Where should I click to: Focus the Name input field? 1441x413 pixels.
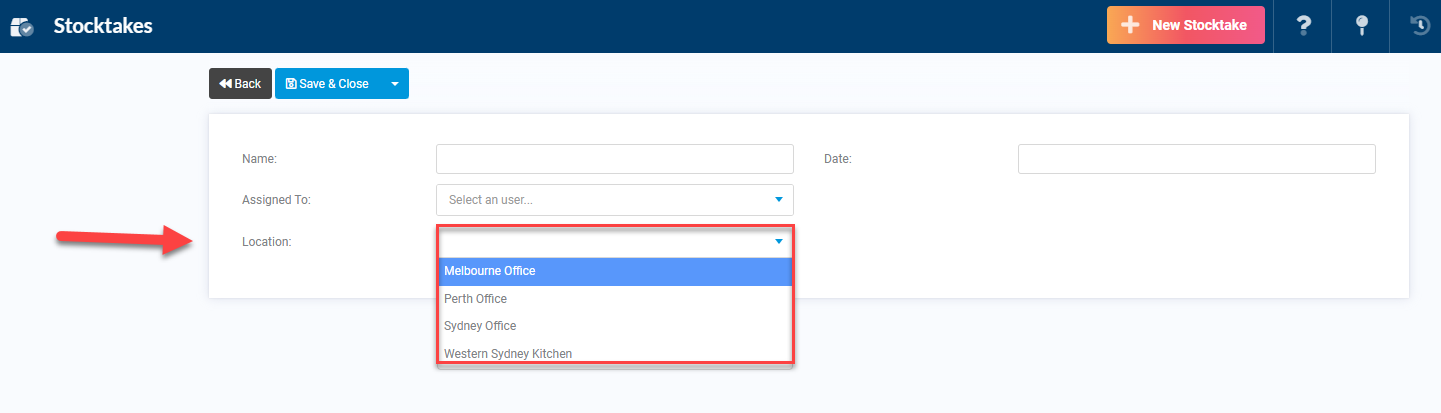[x=614, y=159]
